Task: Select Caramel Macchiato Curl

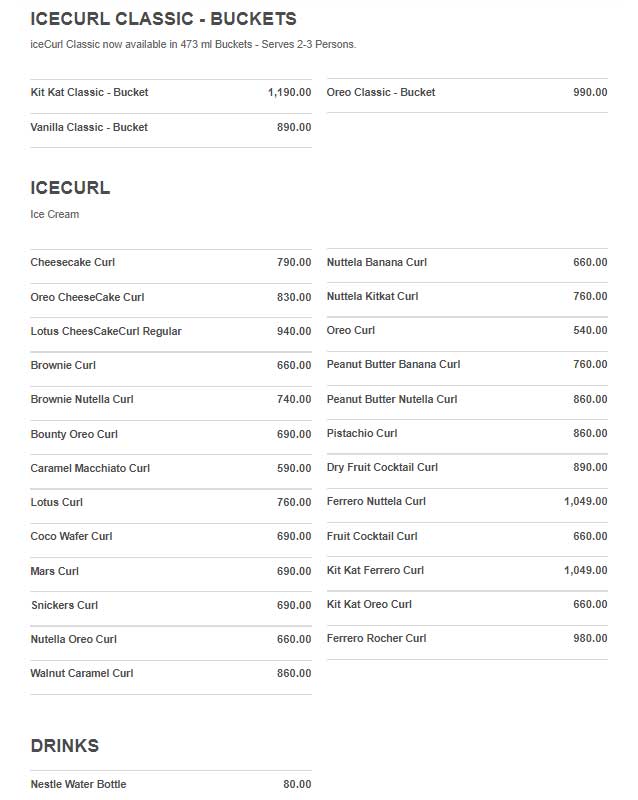Action: tap(171, 468)
